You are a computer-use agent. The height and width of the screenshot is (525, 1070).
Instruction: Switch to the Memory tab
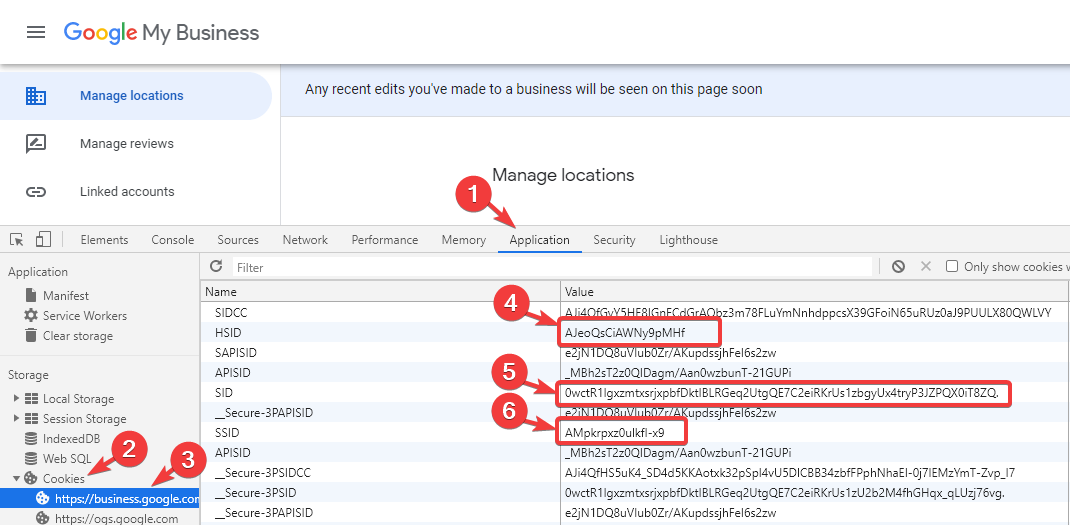coord(464,240)
